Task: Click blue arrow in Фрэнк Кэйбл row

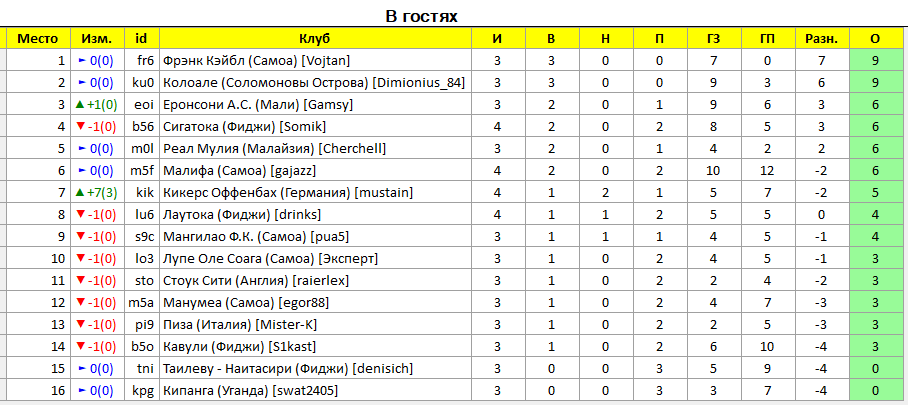Action: 81,61
